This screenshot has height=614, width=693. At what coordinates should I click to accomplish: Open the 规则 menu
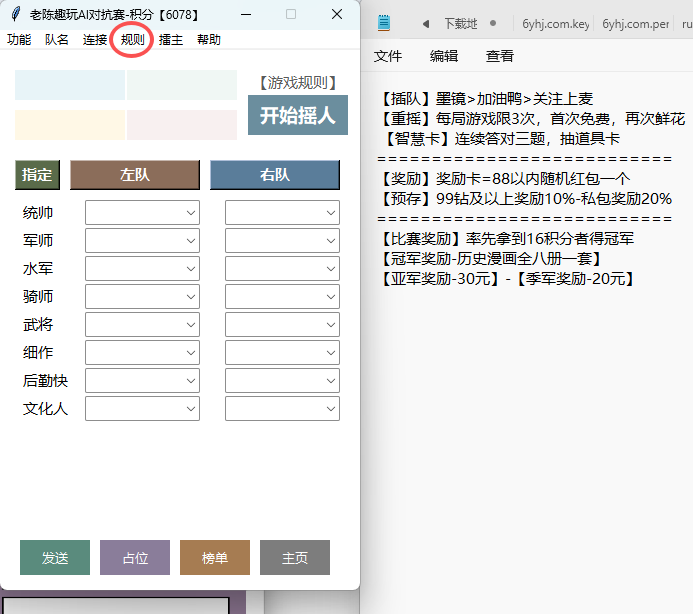pyautogui.click(x=132, y=40)
